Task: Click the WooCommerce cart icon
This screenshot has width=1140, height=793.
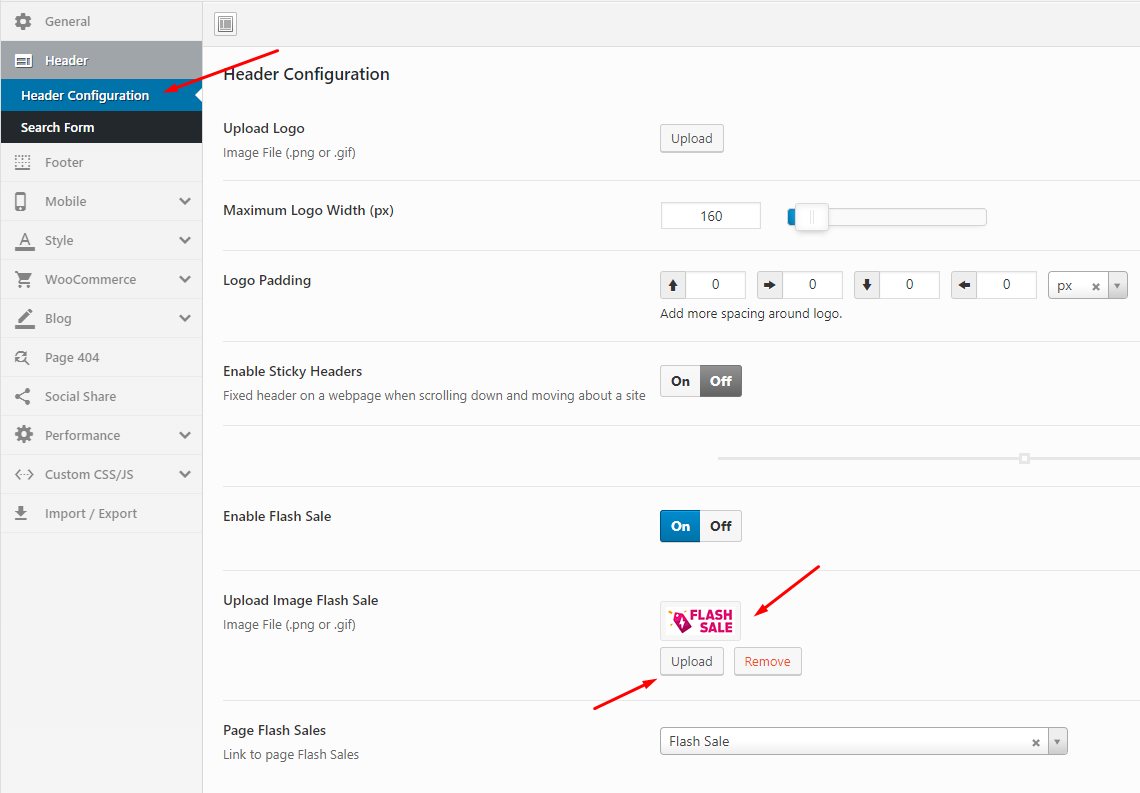Action: [x=23, y=279]
